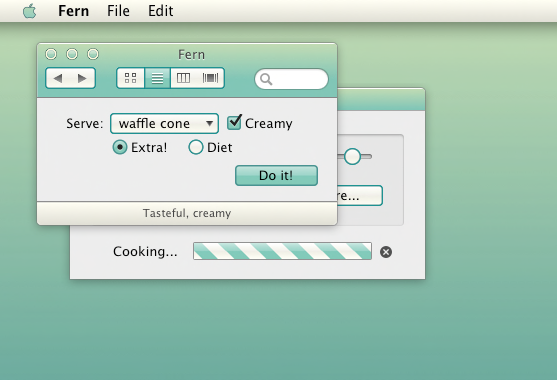Open the Edit menu
The image size is (557, 380).
pos(161,11)
